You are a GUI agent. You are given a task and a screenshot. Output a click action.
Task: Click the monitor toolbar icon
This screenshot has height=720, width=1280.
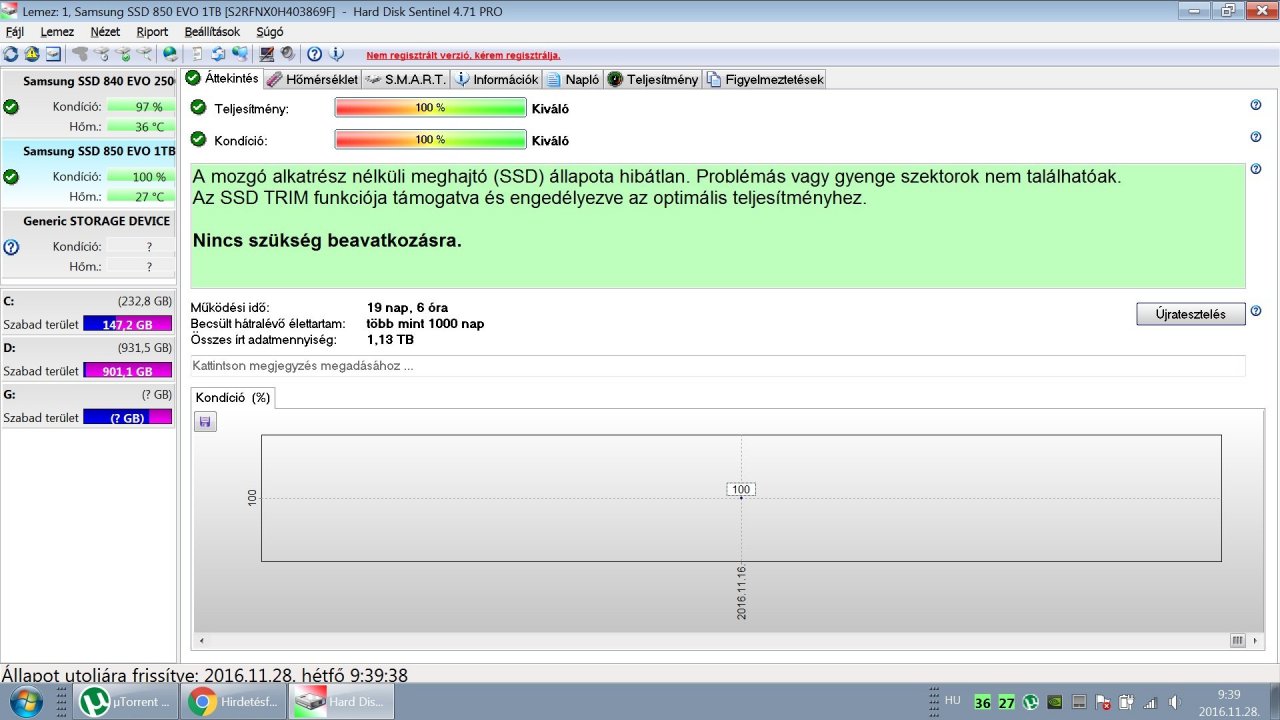coord(266,54)
